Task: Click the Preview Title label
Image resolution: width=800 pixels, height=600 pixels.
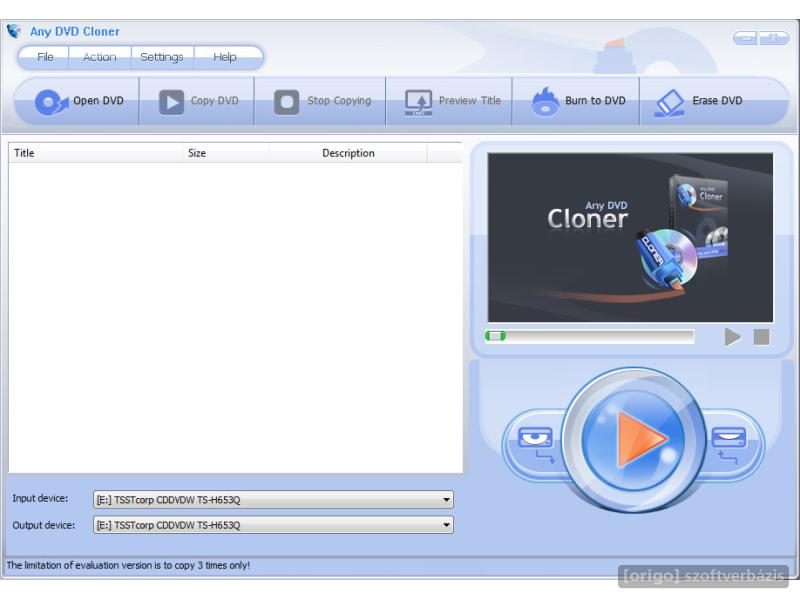Action: (470, 101)
